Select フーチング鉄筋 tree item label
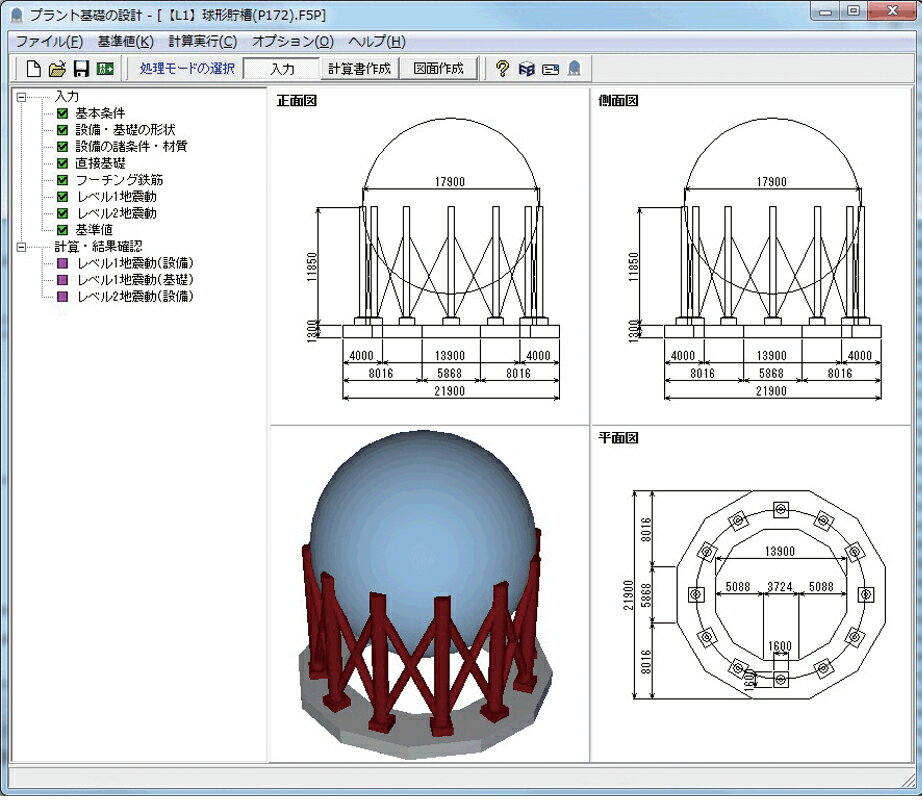The height and width of the screenshot is (800, 922). coord(119,180)
